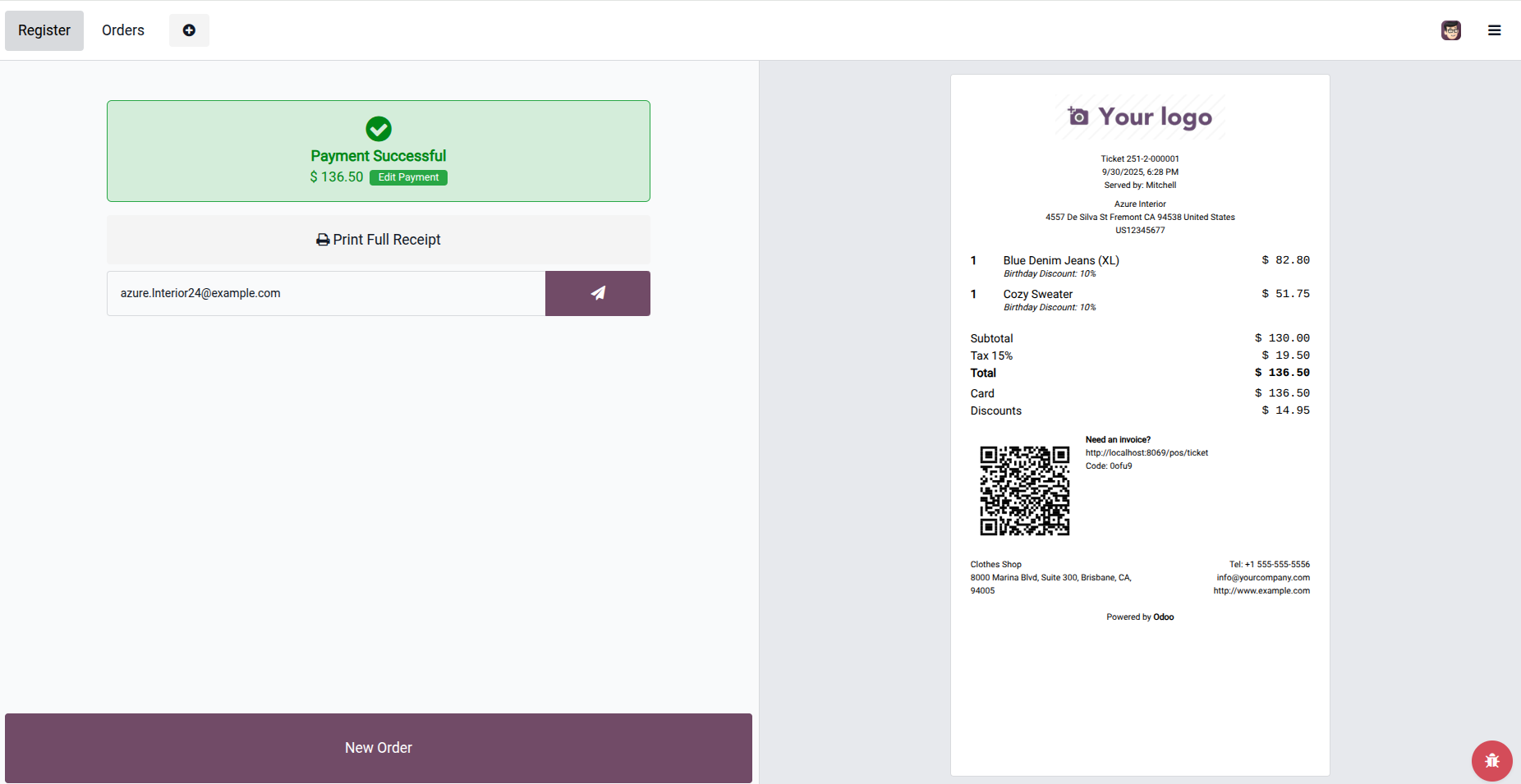Open the user avatar profile
Image resolution: width=1521 pixels, height=784 pixels.
click(x=1451, y=30)
